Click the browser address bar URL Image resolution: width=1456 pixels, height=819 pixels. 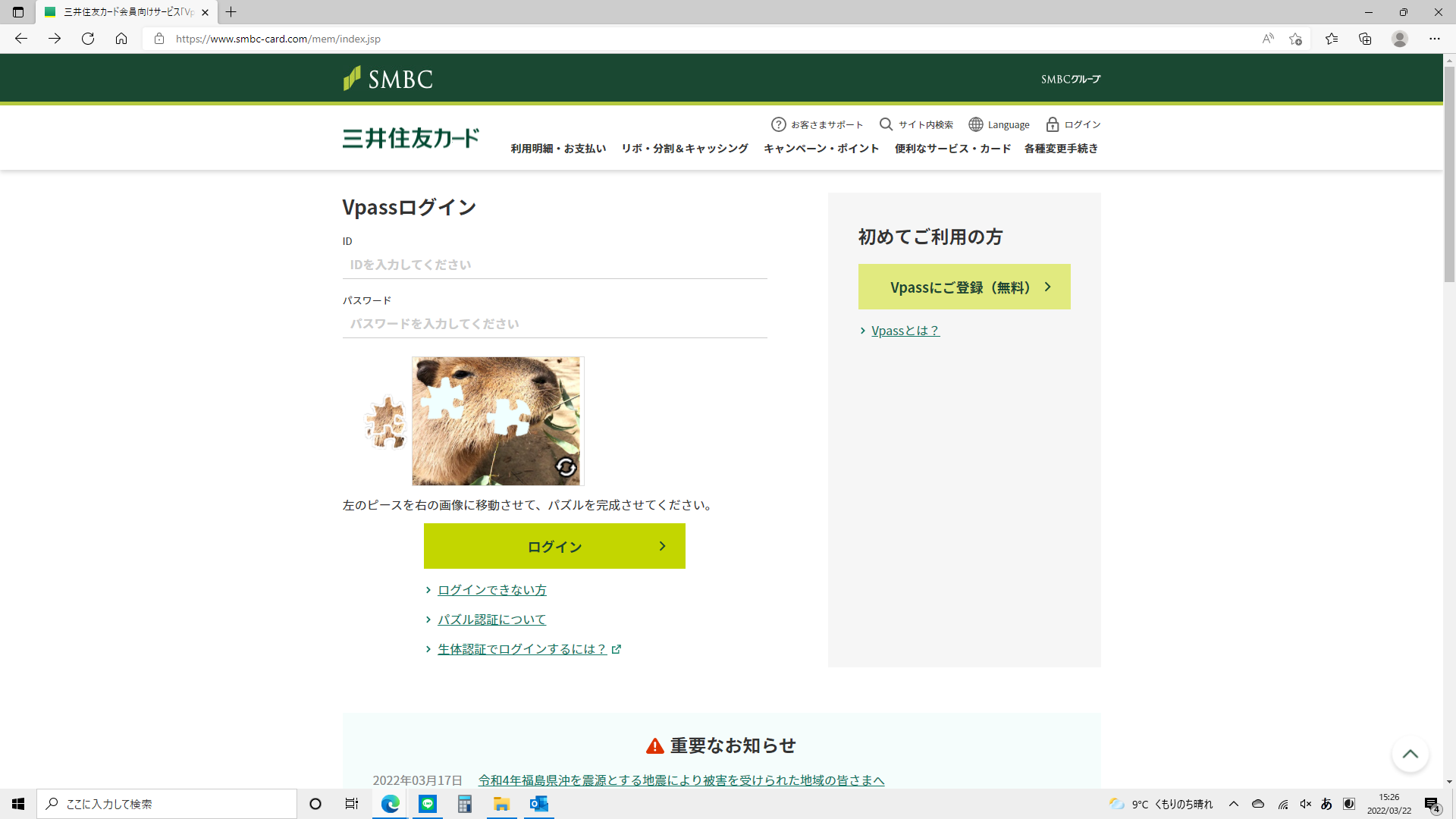click(278, 39)
